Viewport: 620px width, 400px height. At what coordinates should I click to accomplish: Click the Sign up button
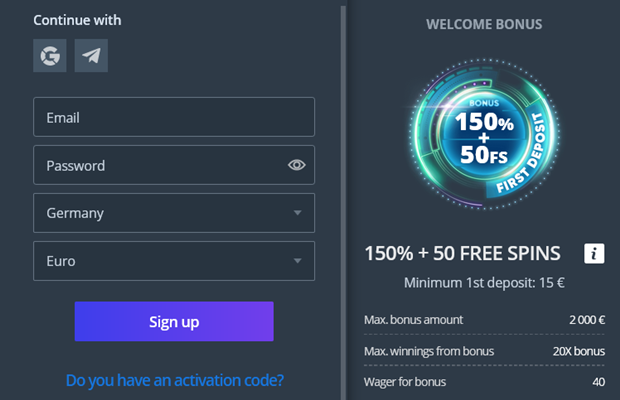pyautogui.click(x=174, y=321)
